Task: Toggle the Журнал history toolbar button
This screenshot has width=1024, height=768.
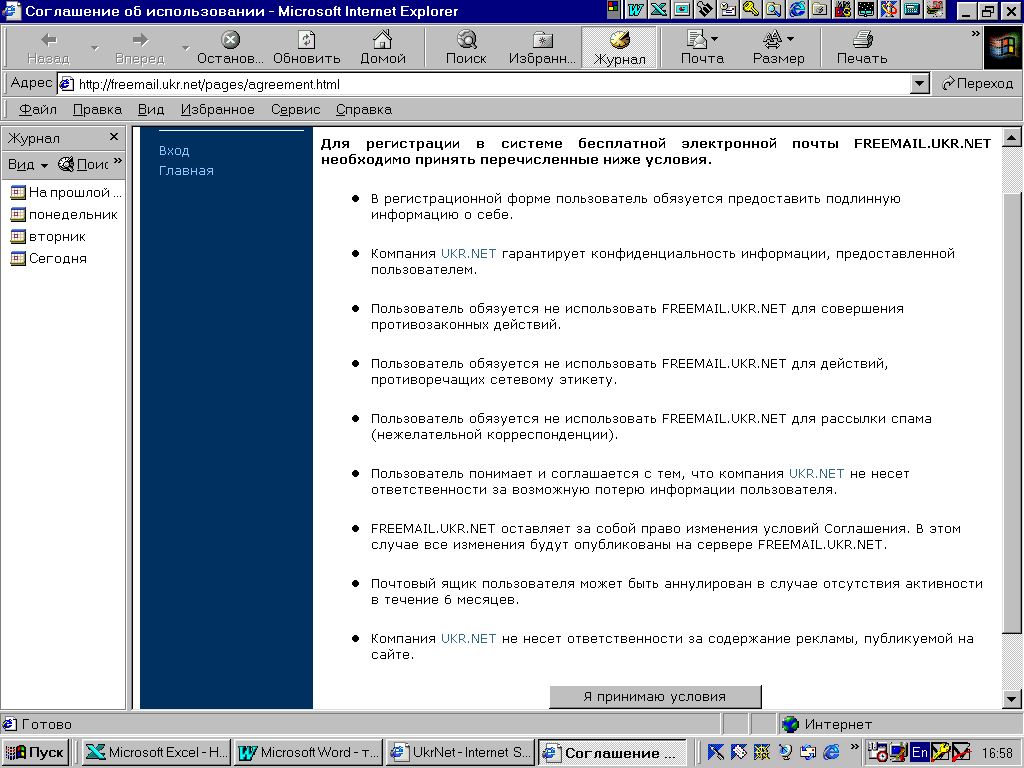Action: 619,48
